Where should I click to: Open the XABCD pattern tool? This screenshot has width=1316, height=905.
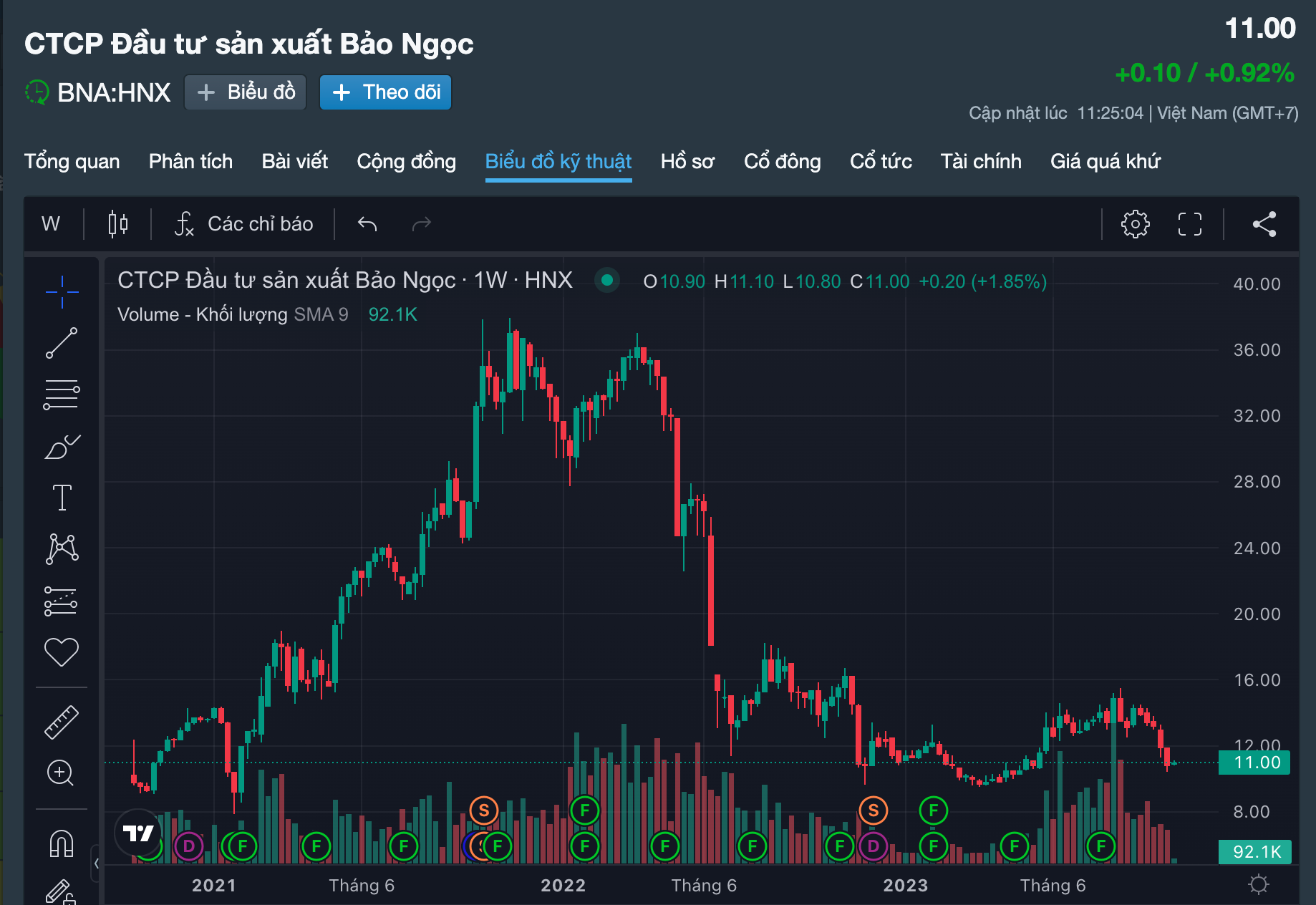click(x=62, y=549)
